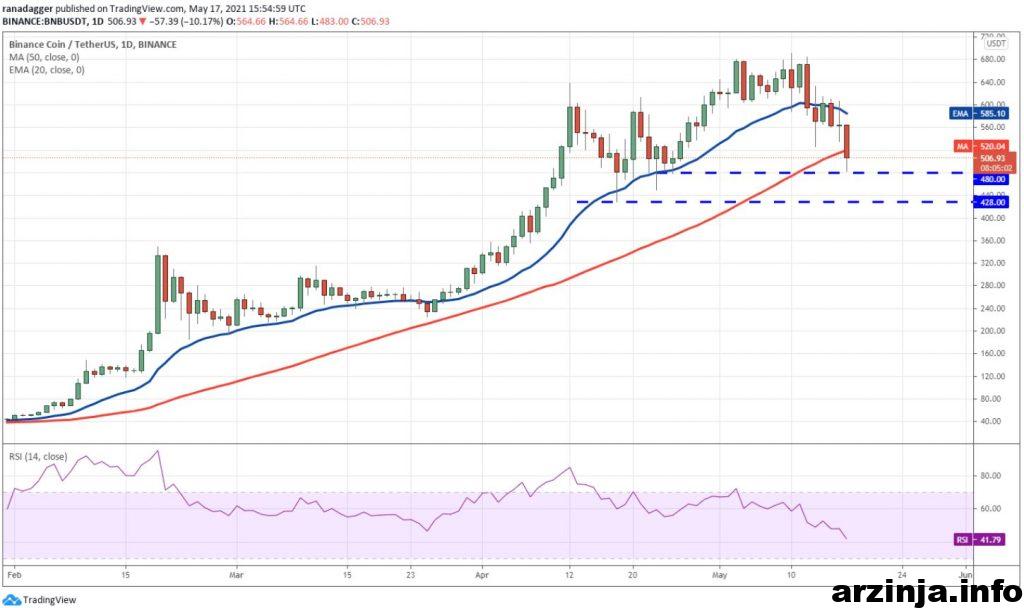The height and width of the screenshot is (608, 1024).
Task: Click the 80.00 label on RSI axis
Action: tap(991, 475)
